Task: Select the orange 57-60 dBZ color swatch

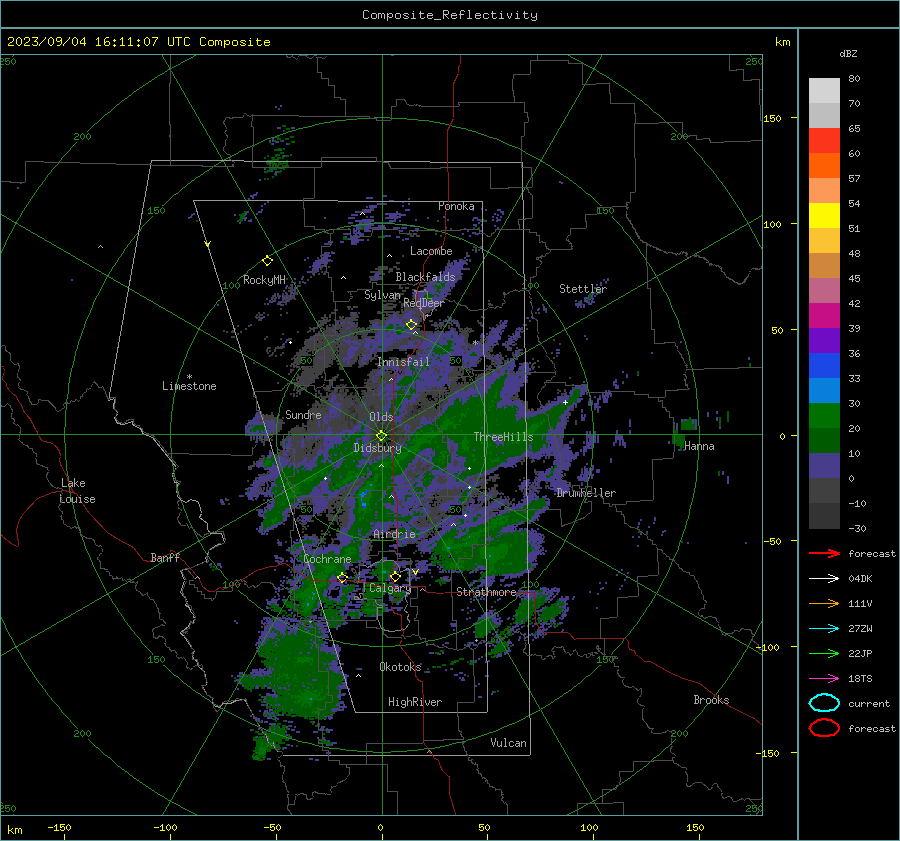Action: (824, 165)
